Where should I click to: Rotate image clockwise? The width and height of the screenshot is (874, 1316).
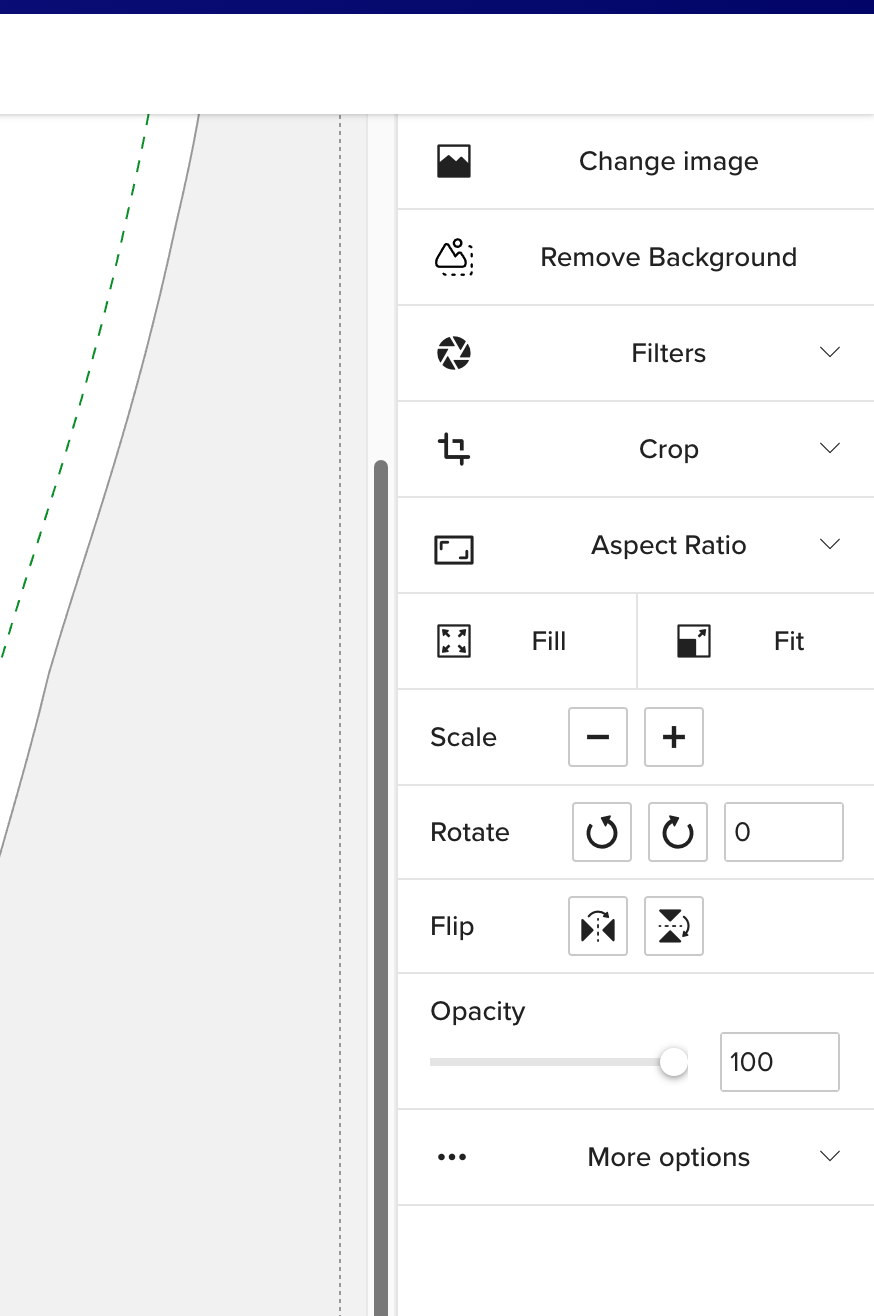(x=678, y=832)
